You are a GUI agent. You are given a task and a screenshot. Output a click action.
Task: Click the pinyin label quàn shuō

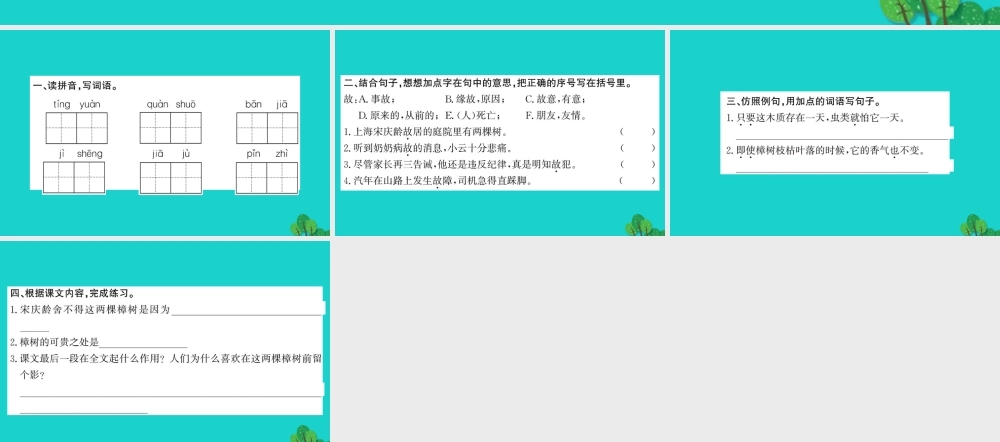pyautogui.click(x=171, y=105)
